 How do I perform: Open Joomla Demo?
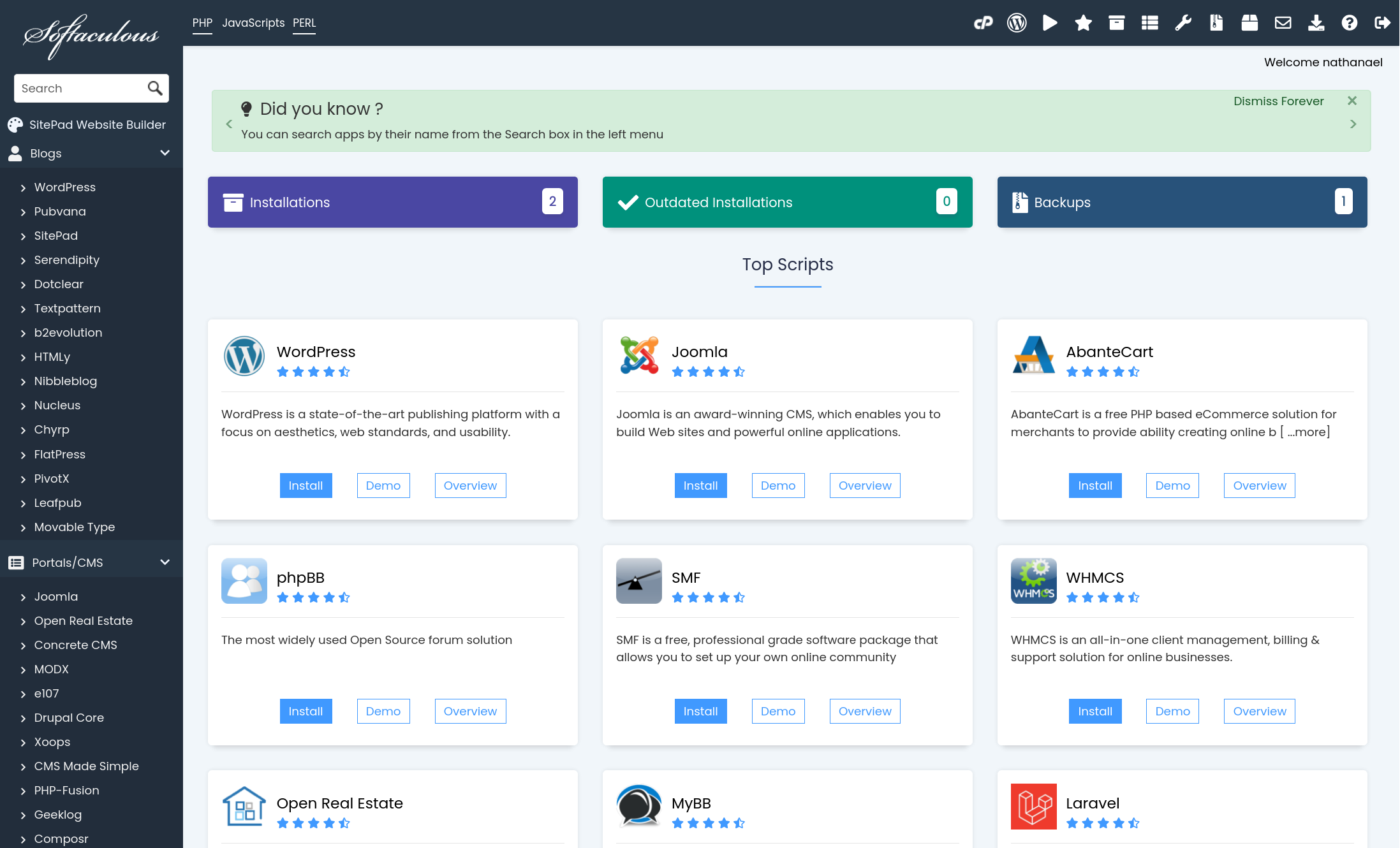(x=778, y=485)
